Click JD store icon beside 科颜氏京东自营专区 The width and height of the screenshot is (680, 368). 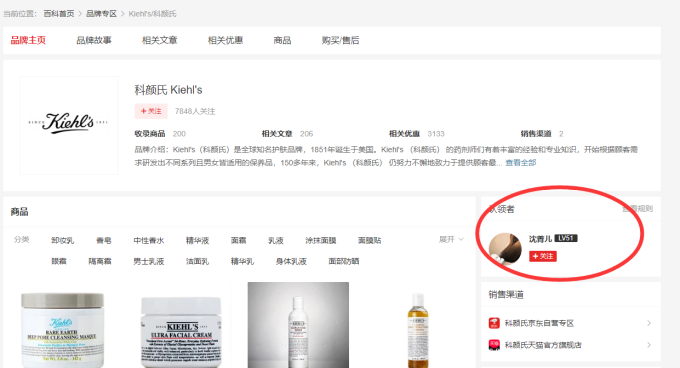point(494,323)
